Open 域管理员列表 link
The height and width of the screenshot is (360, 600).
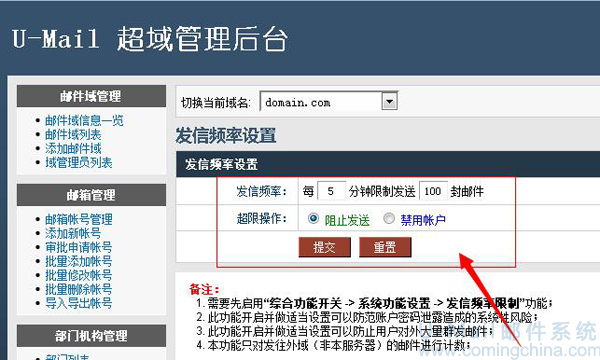78,163
